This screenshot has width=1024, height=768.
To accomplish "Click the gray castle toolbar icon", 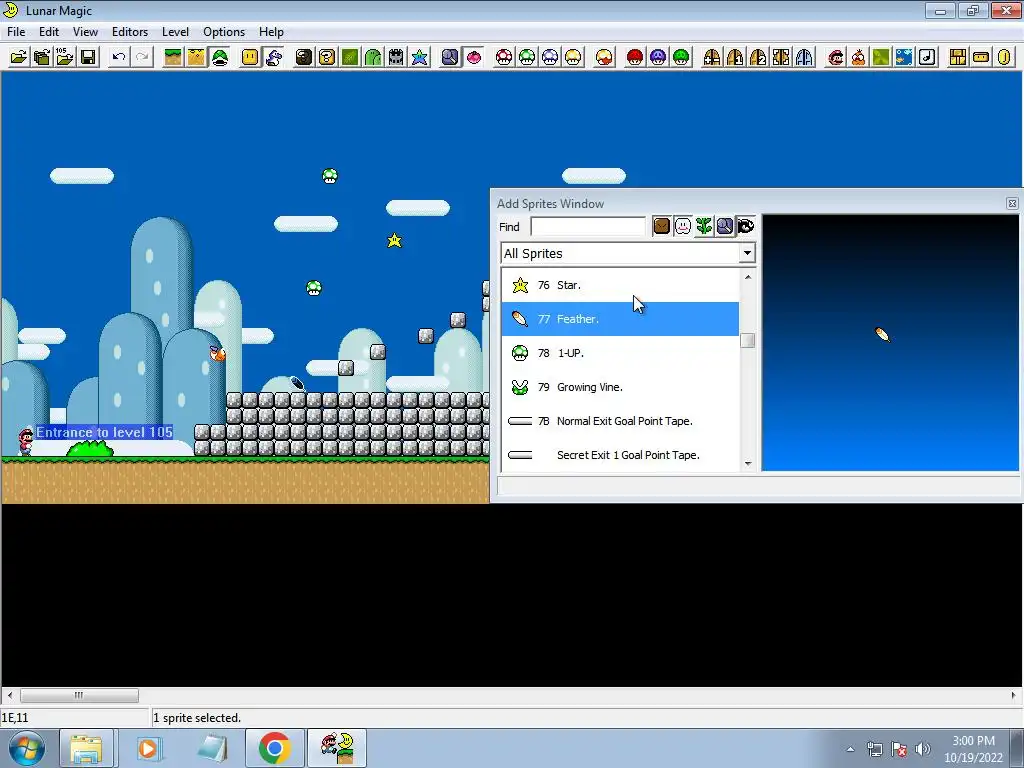I will tap(396, 57).
